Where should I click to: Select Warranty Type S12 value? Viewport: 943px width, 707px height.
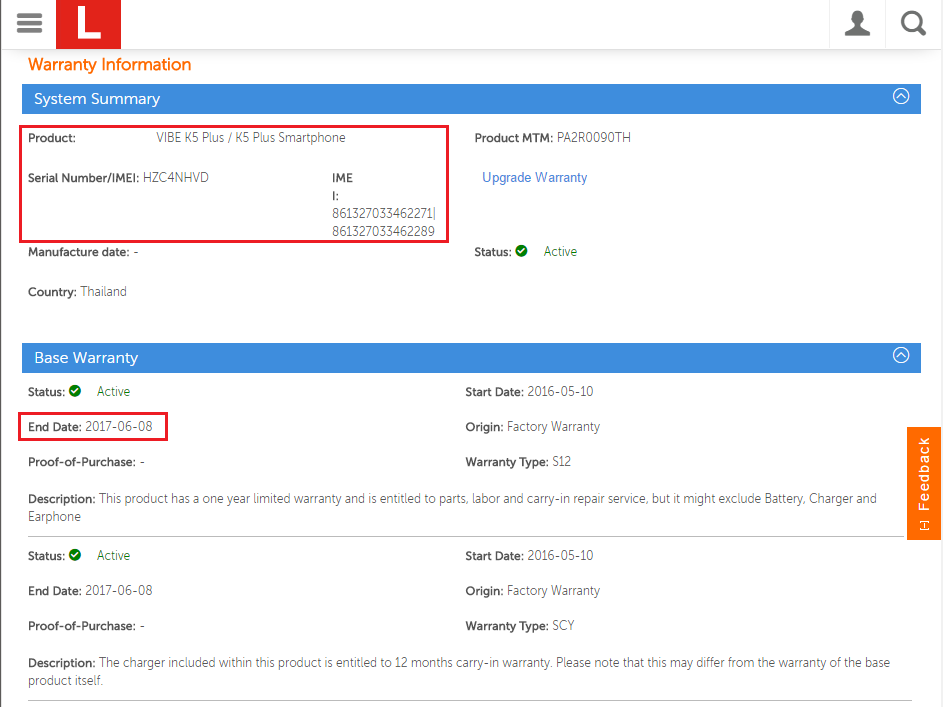click(x=561, y=462)
